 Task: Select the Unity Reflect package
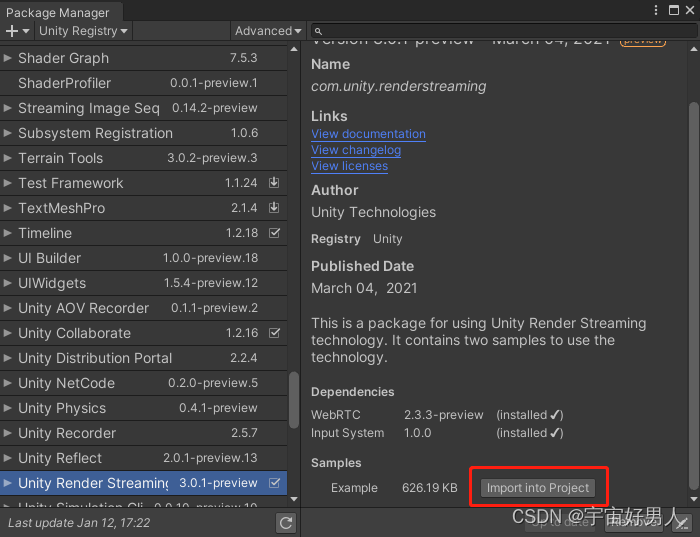point(143,458)
